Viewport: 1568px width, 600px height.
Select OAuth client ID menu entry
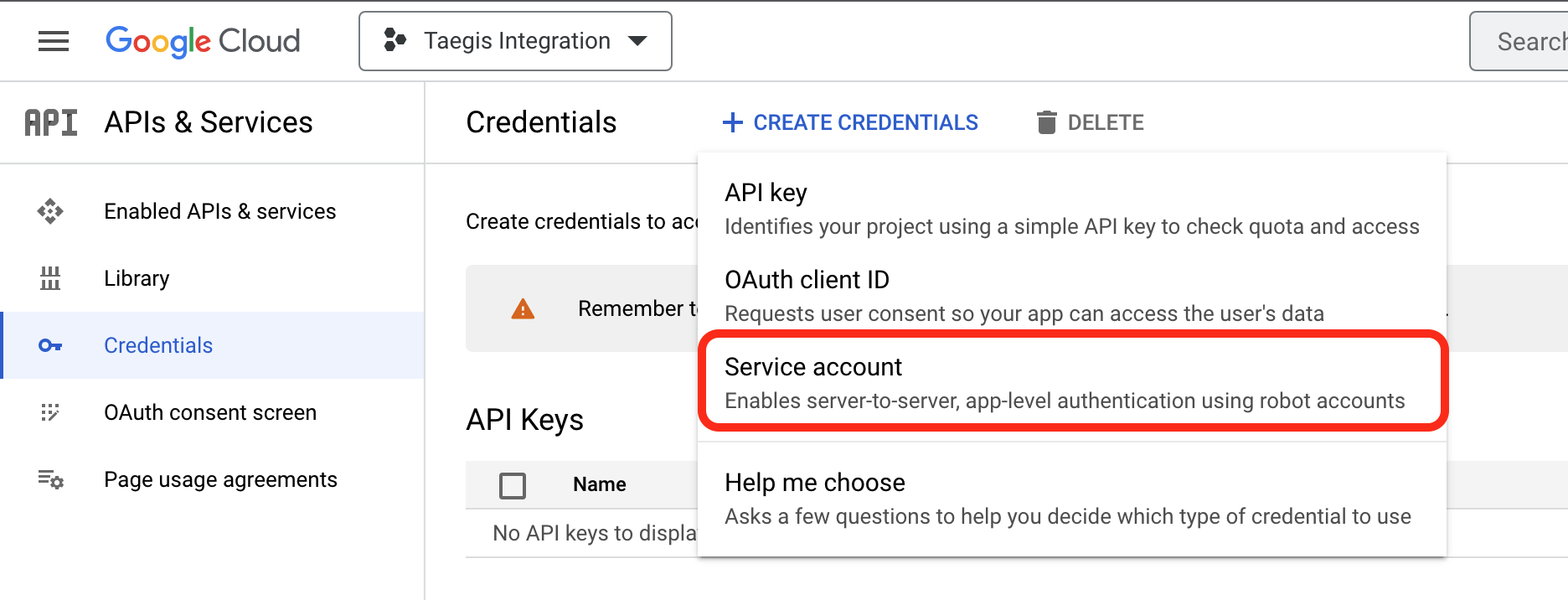(1072, 296)
